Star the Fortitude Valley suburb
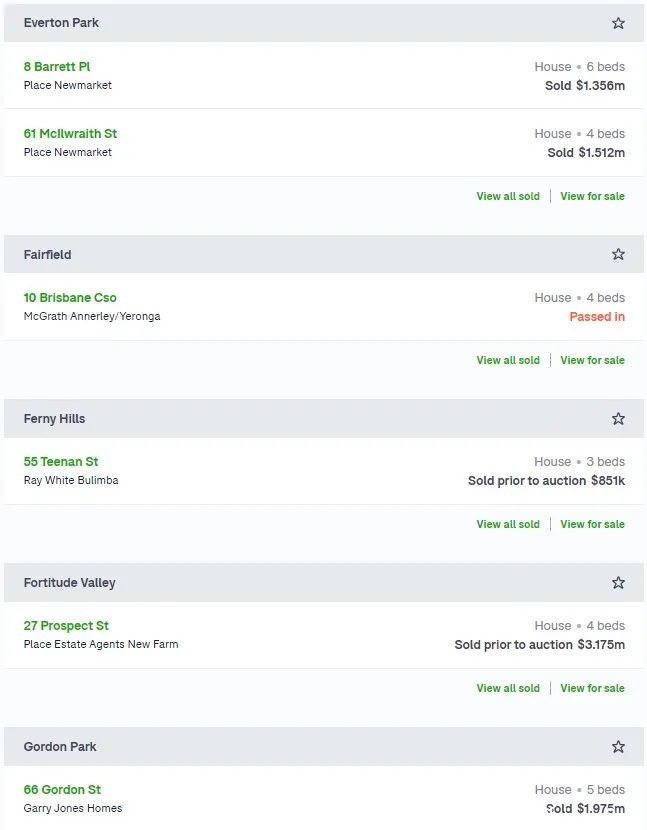 (618, 583)
